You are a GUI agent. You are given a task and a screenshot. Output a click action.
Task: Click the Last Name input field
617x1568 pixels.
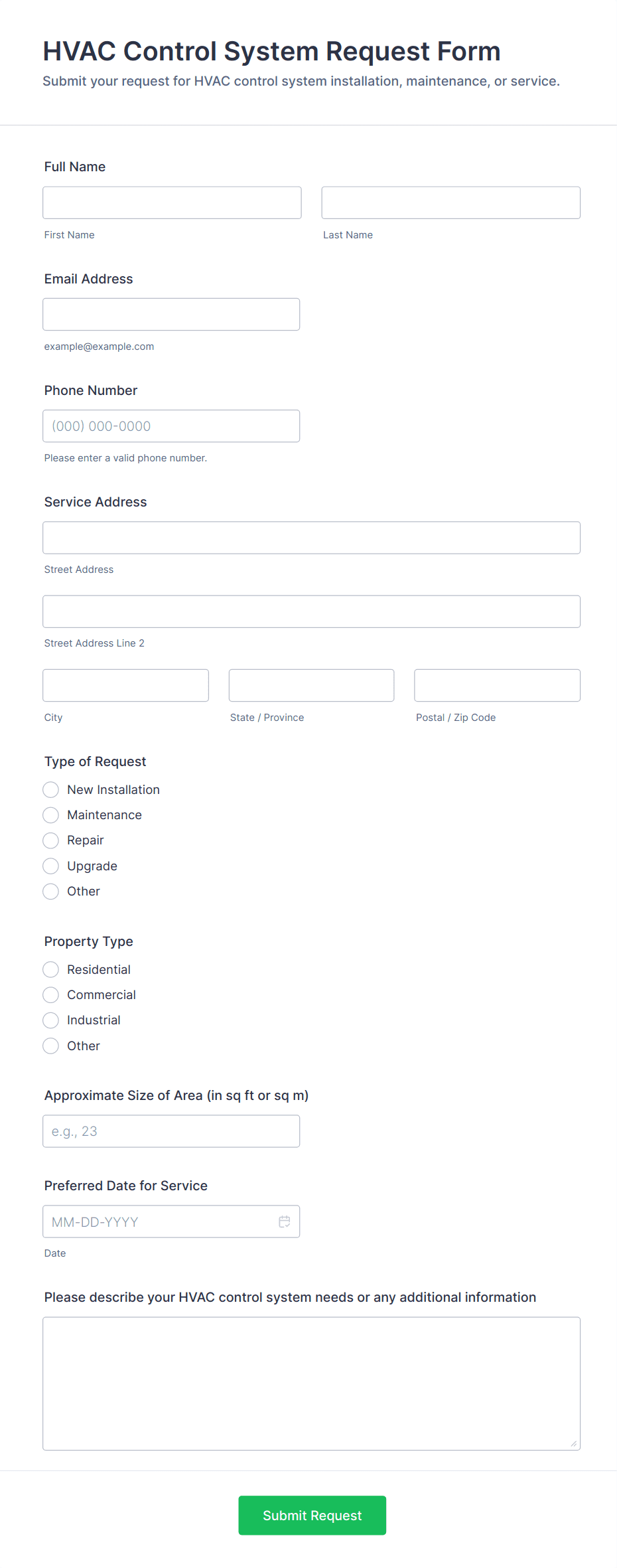point(450,202)
